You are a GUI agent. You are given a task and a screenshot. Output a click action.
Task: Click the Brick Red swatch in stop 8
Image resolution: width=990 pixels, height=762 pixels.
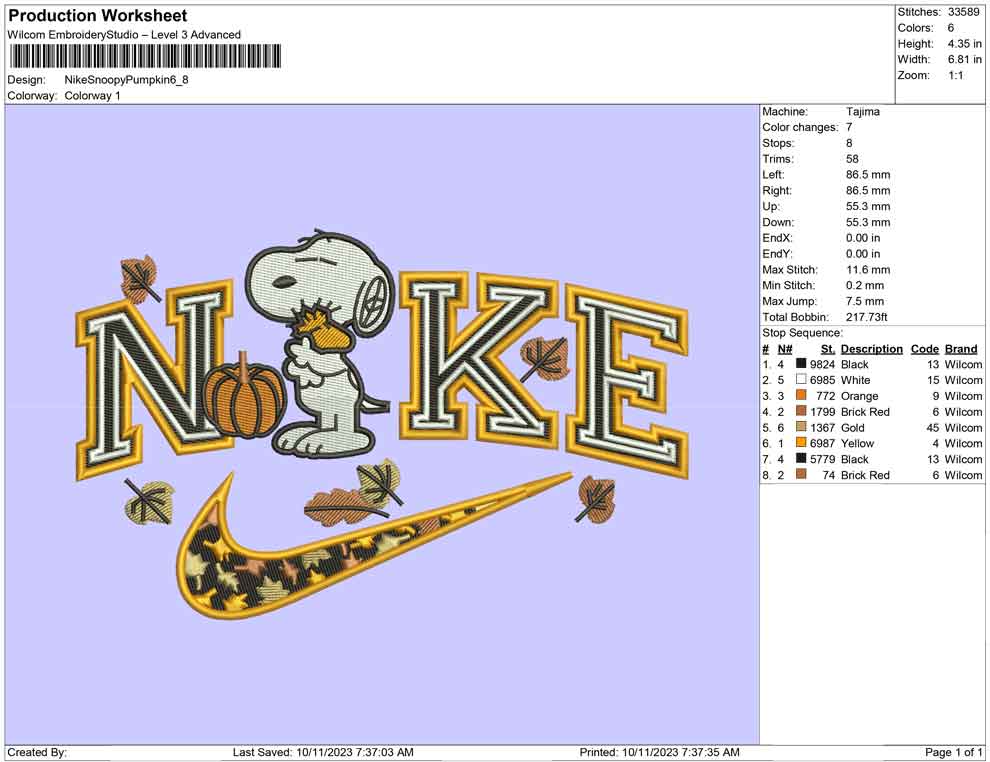click(x=801, y=474)
